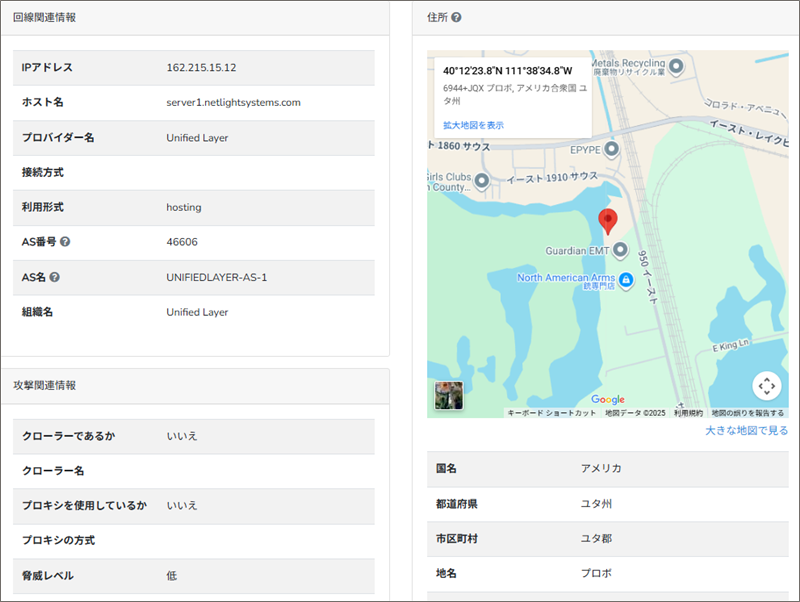Open 大きな地図で見る link
Screen dimensions: 800x602
pyautogui.click(x=746, y=431)
